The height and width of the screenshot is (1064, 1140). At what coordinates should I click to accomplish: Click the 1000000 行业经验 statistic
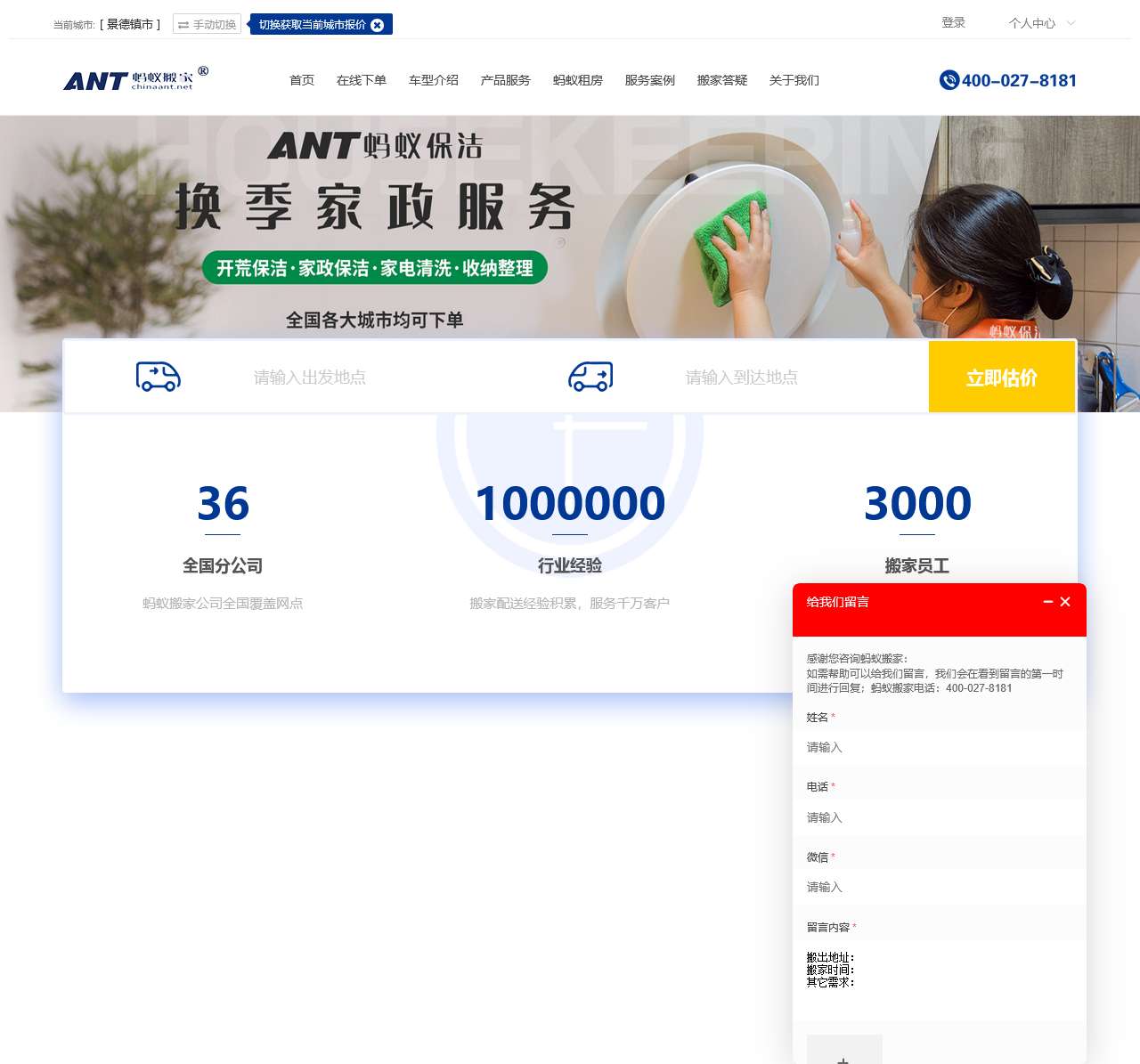point(570,529)
